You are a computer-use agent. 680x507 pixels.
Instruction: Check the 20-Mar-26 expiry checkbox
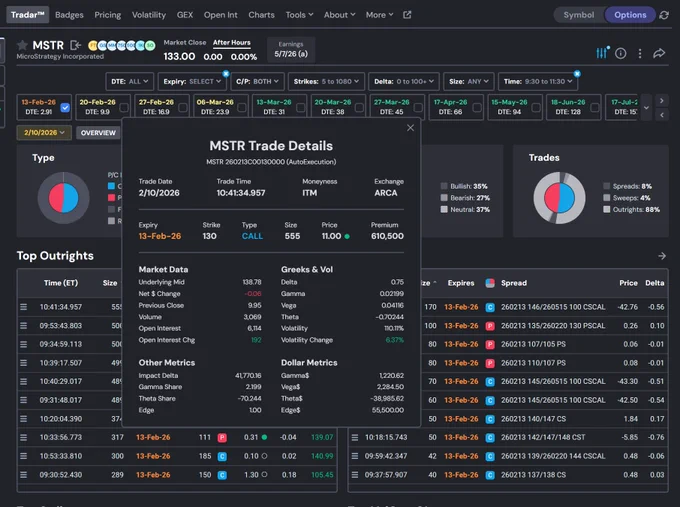360,107
